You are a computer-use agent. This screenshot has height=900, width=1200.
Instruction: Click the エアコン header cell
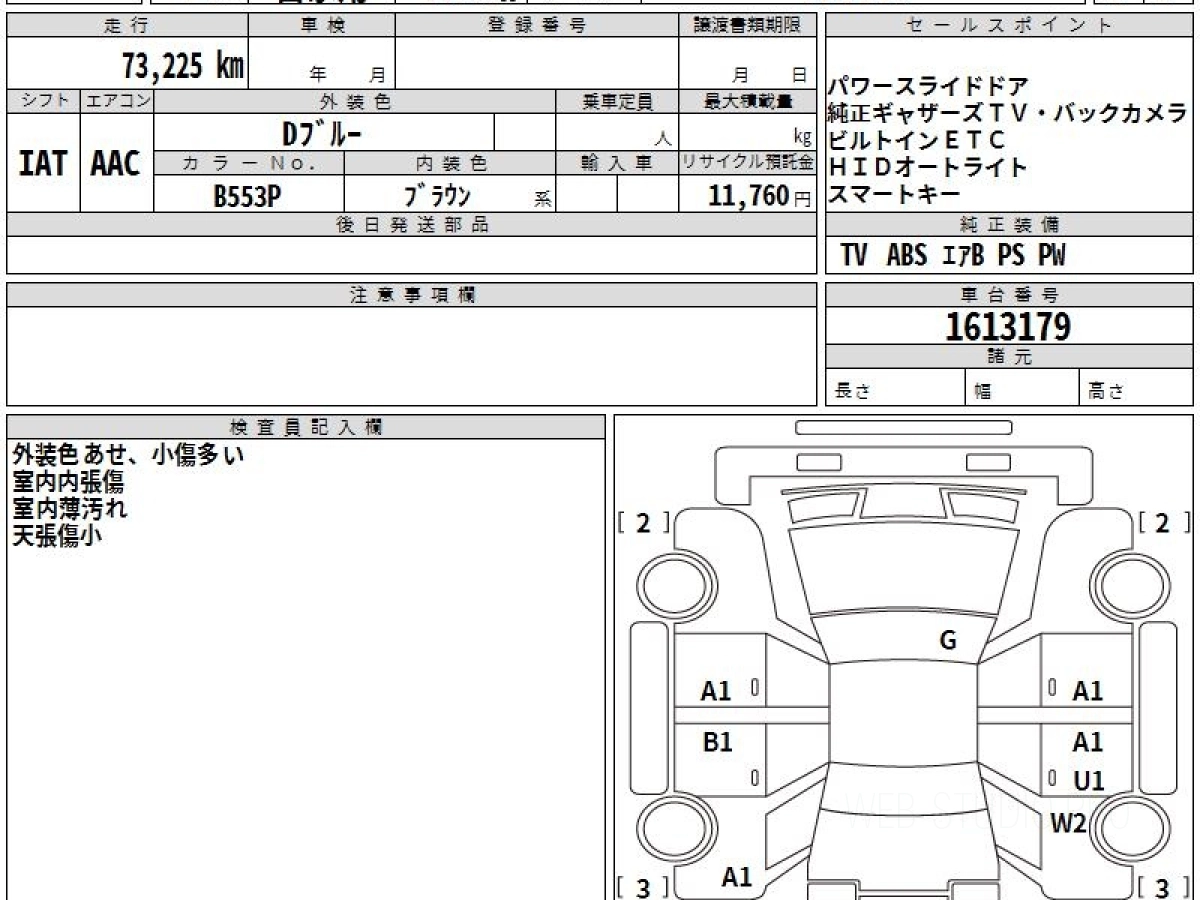117,101
